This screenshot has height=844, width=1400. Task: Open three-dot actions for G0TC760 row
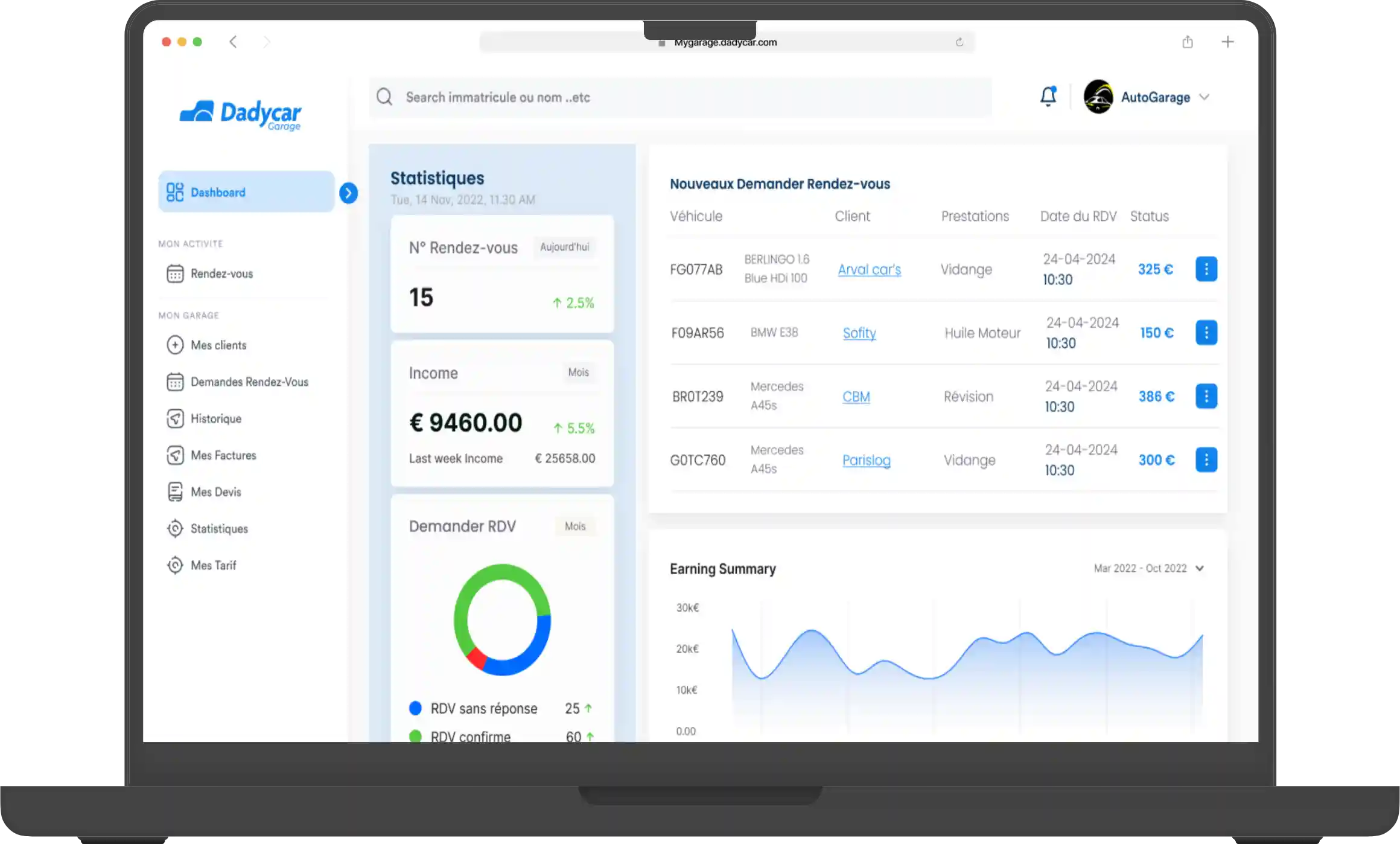tap(1206, 460)
